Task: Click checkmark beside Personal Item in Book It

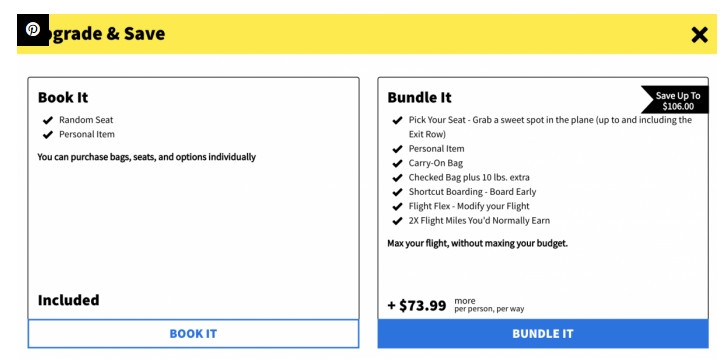Action: point(48,135)
